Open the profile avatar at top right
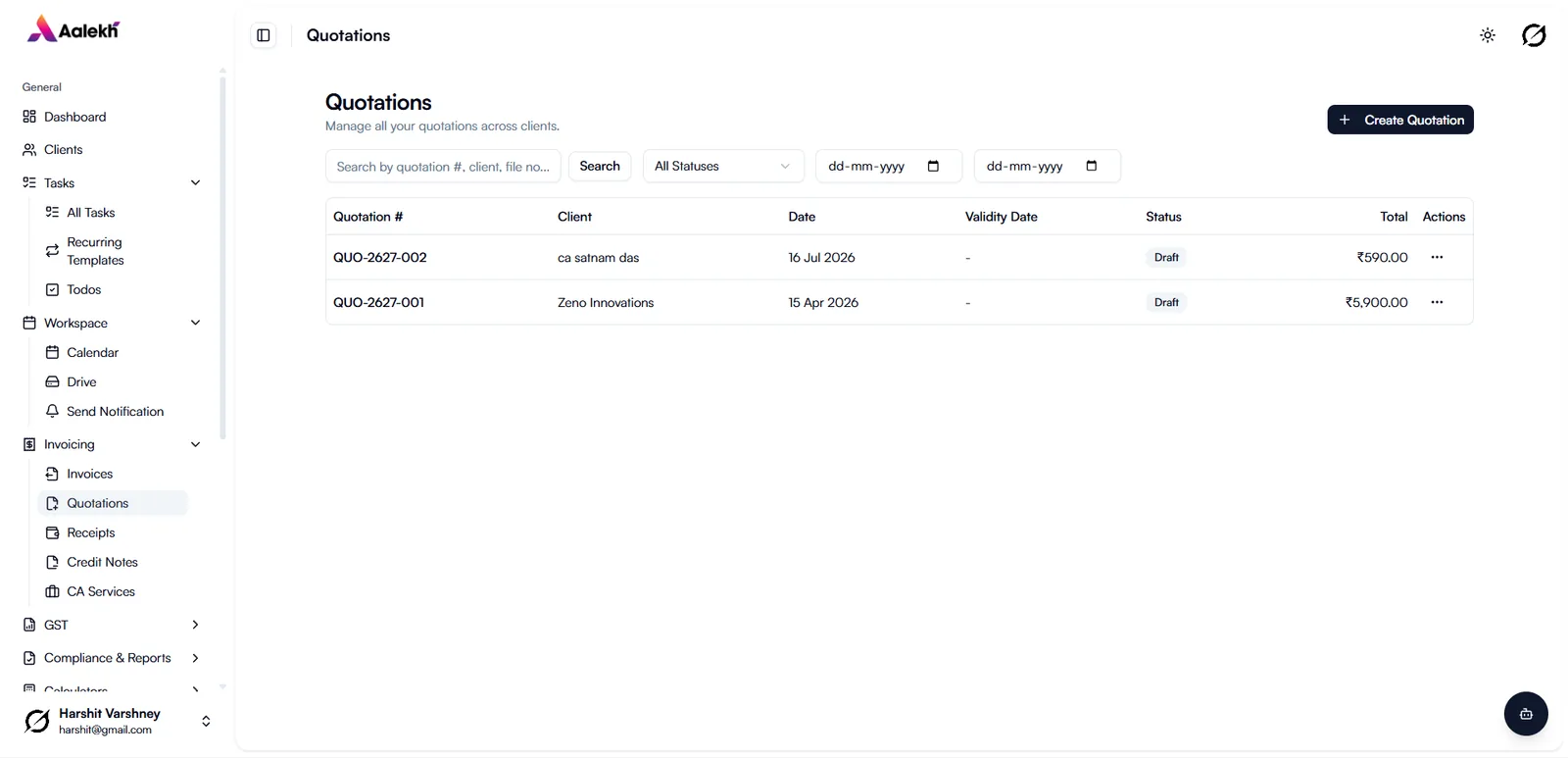 1534,35
